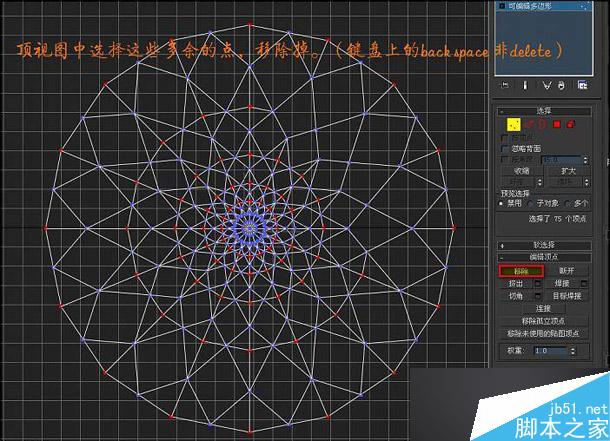
Task: Click the Pin Stack icon
Action: point(505,85)
